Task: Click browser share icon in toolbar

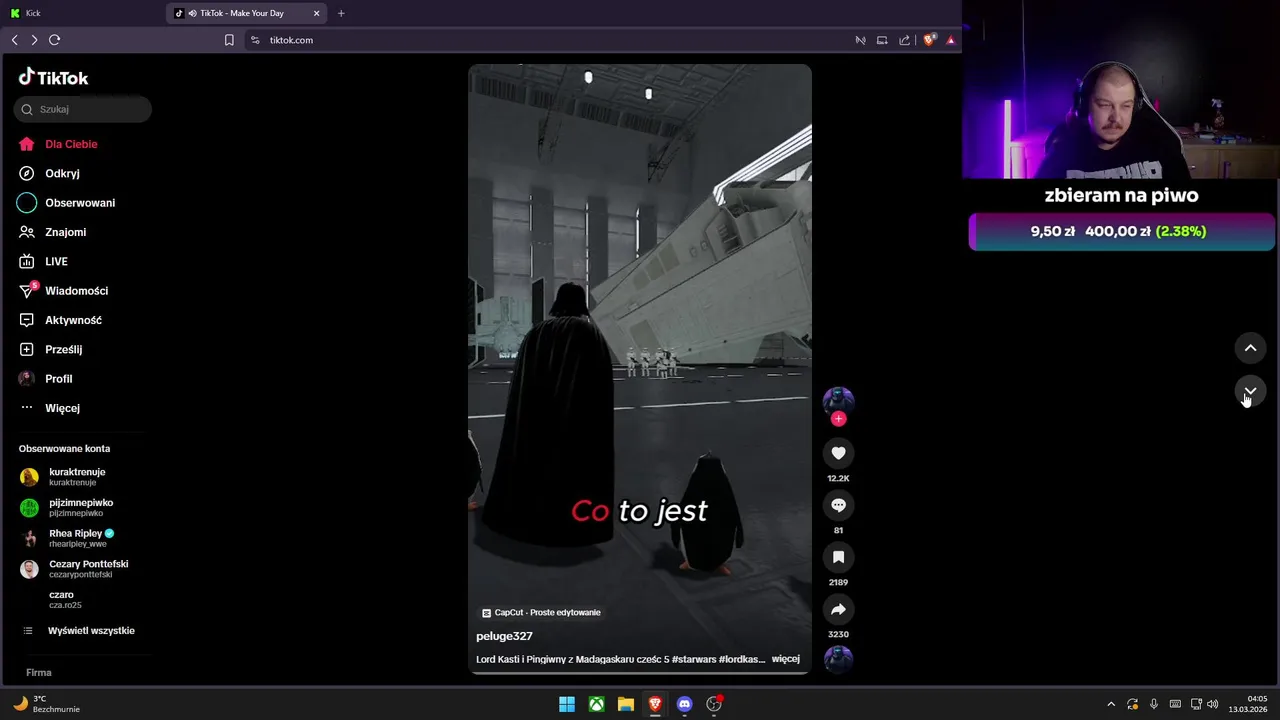Action: click(x=905, y=40)
